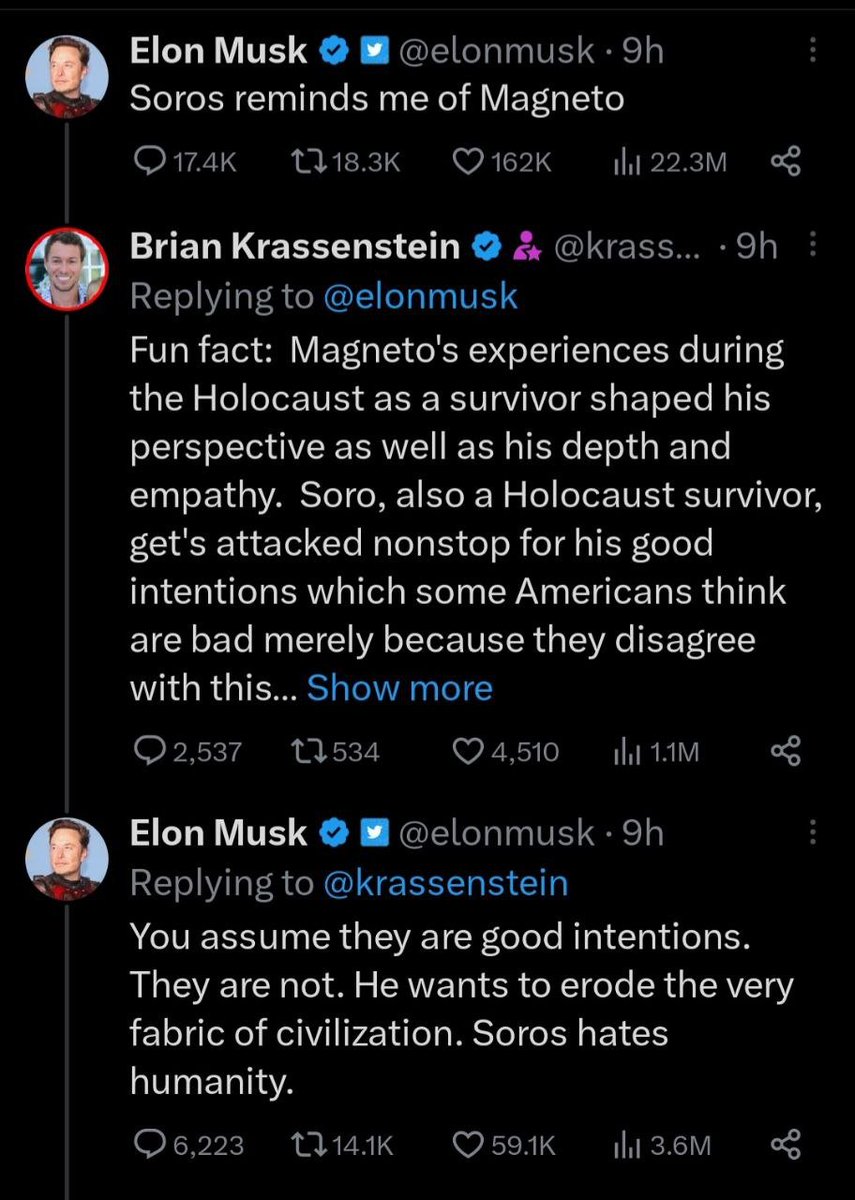Retweet the Soros reminds me of Magneto tweet
This screenshot has height=1200, width=855.
click(x=298, y=162)
